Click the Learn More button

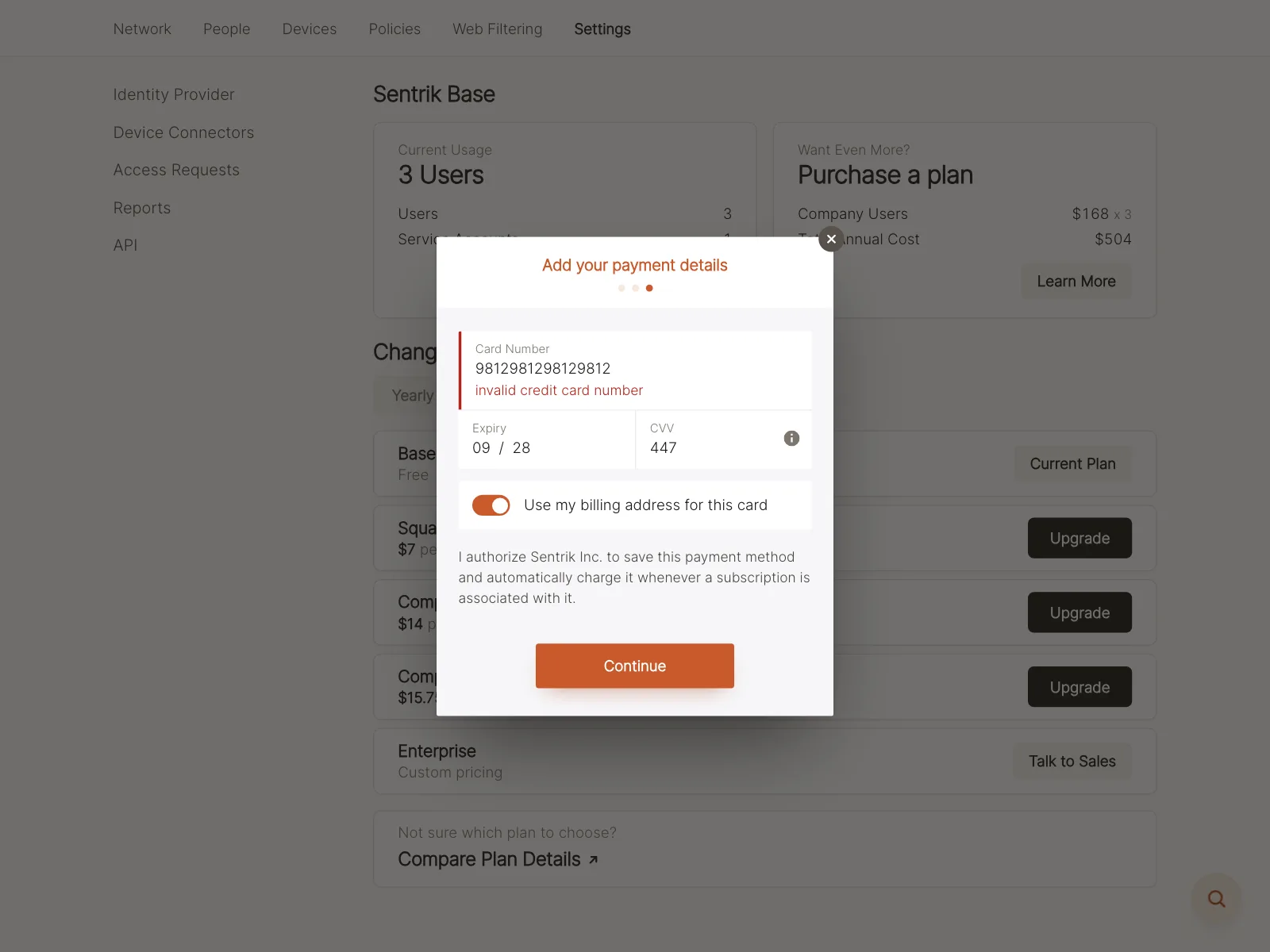pyautogui.click(x=1076, y=282)
